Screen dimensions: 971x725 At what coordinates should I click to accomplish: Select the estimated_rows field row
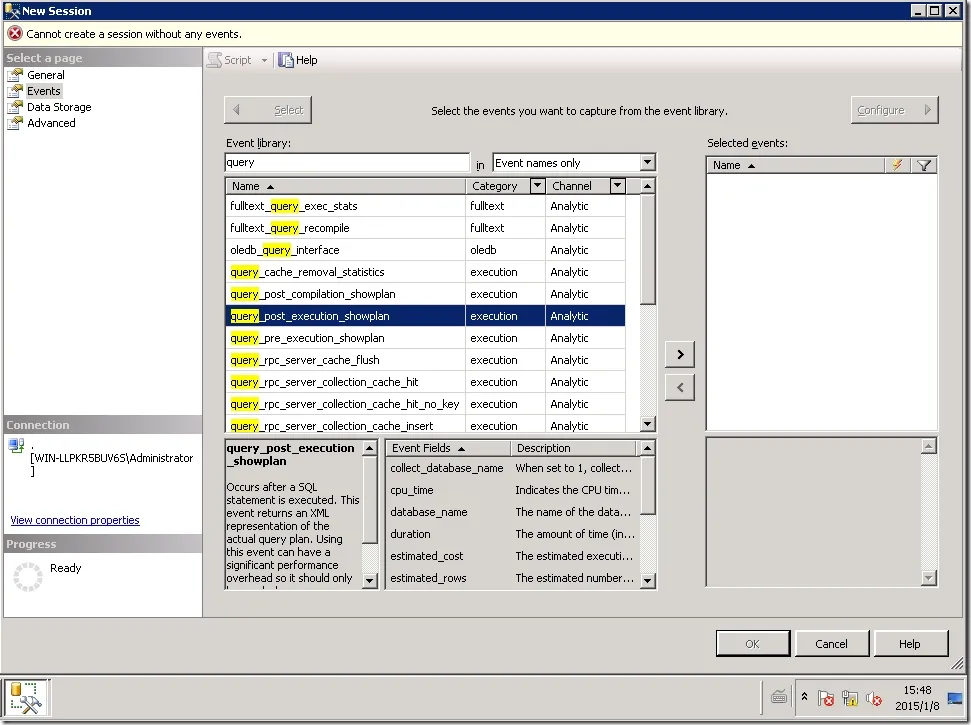click(512, 578)
